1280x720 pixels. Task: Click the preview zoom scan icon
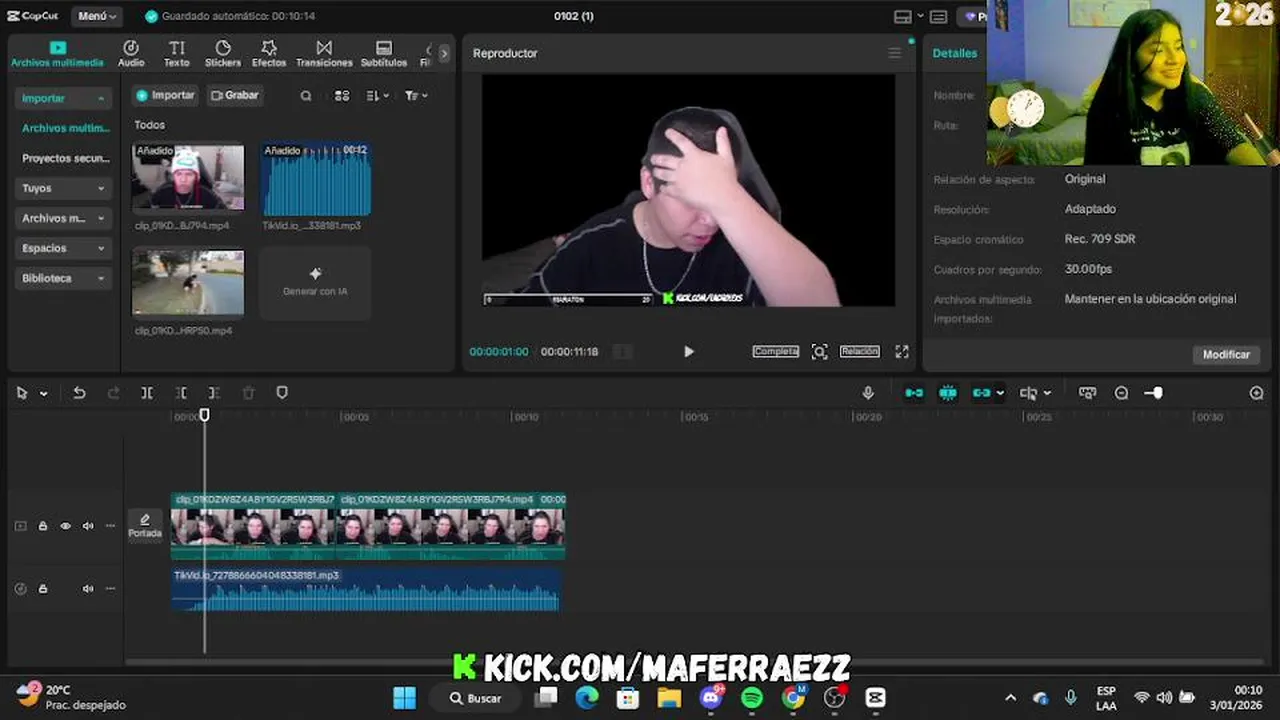point(820,352)
